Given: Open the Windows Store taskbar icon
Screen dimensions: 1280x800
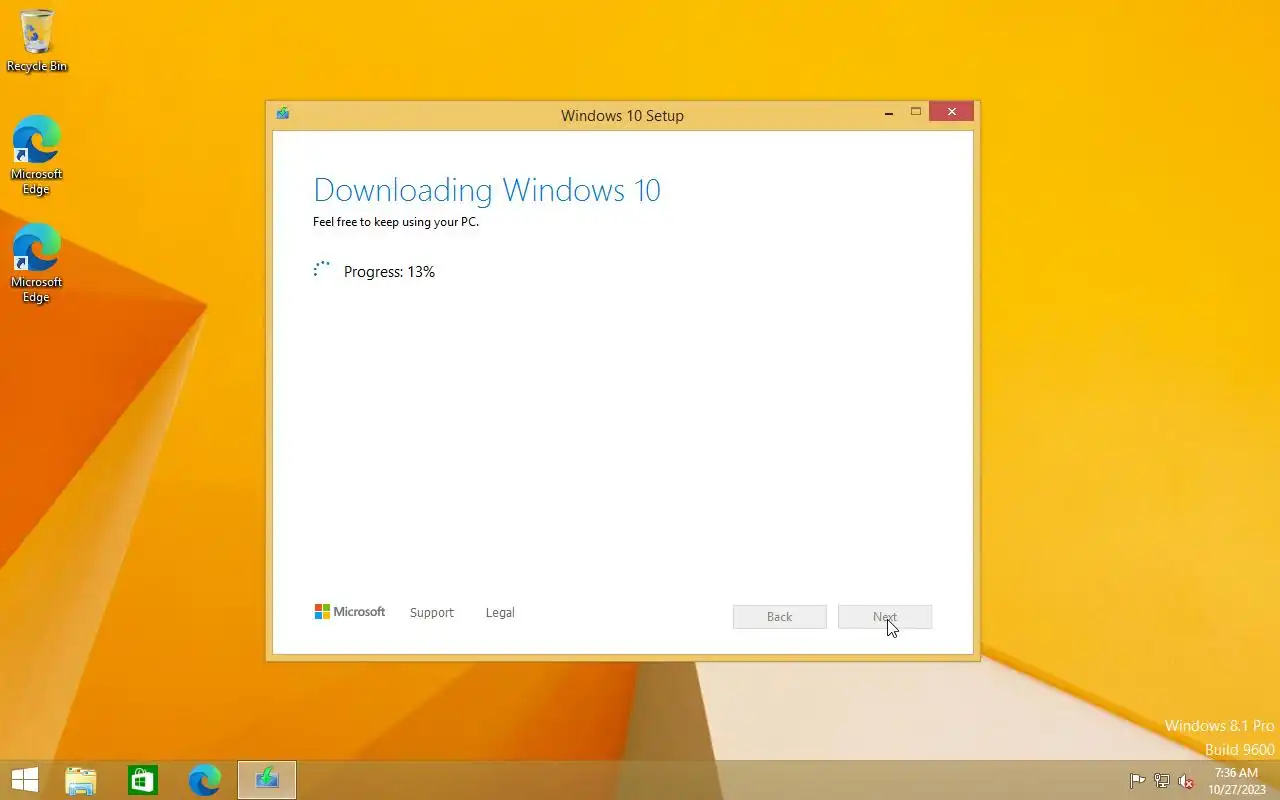Looking at the screenshot, I should pyautogui.click(x=143, y=780).
